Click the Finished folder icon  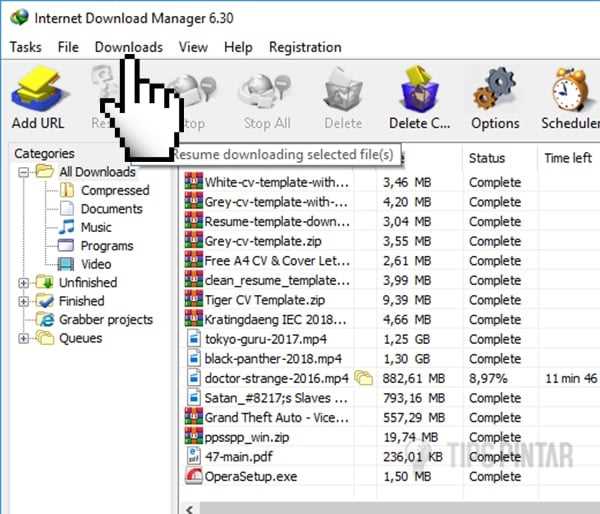[44, 301]
